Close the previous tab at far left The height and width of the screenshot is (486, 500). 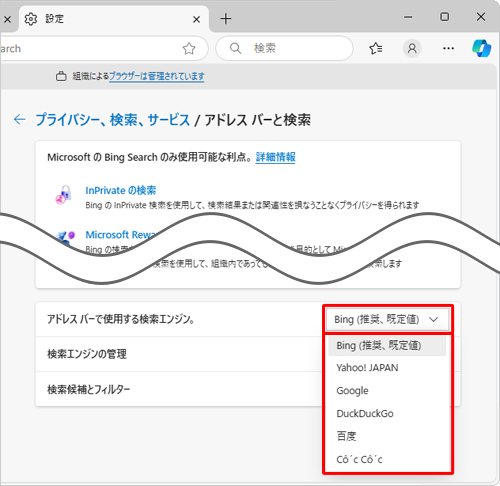7,19
